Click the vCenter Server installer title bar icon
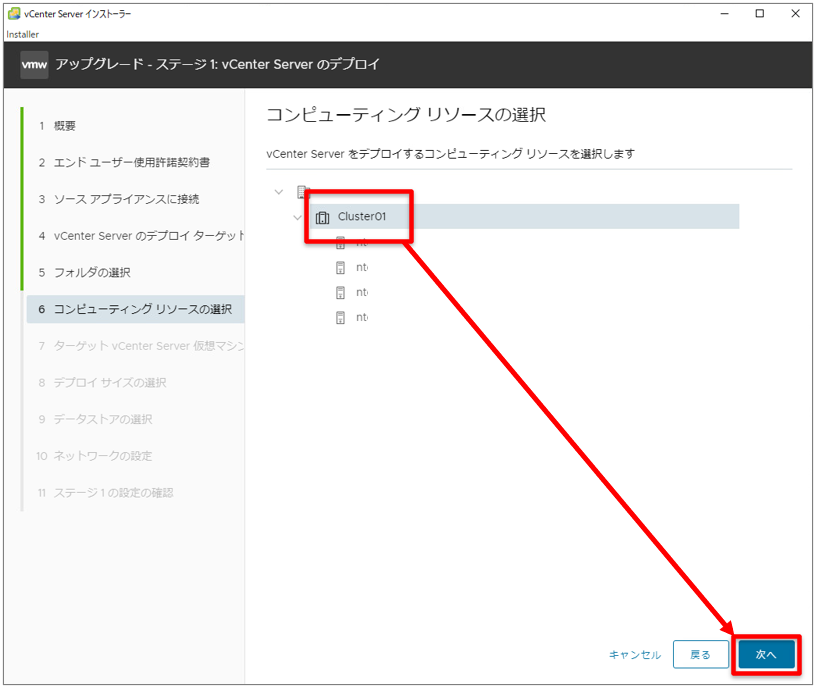The height and width of the screenshot is (688, 816). click(14, 14)
